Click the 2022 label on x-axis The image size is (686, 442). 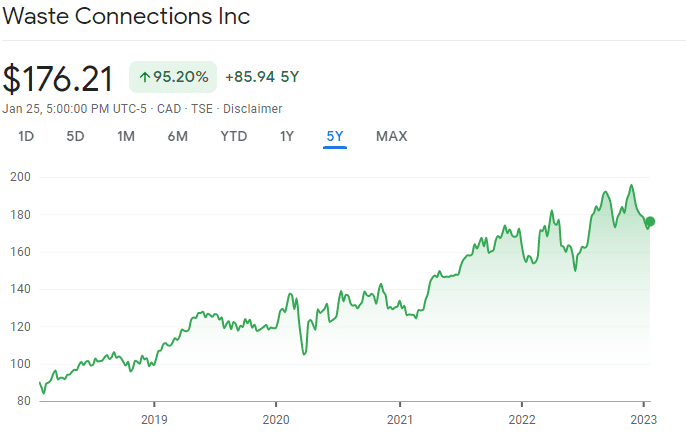[x=522, y=419]
